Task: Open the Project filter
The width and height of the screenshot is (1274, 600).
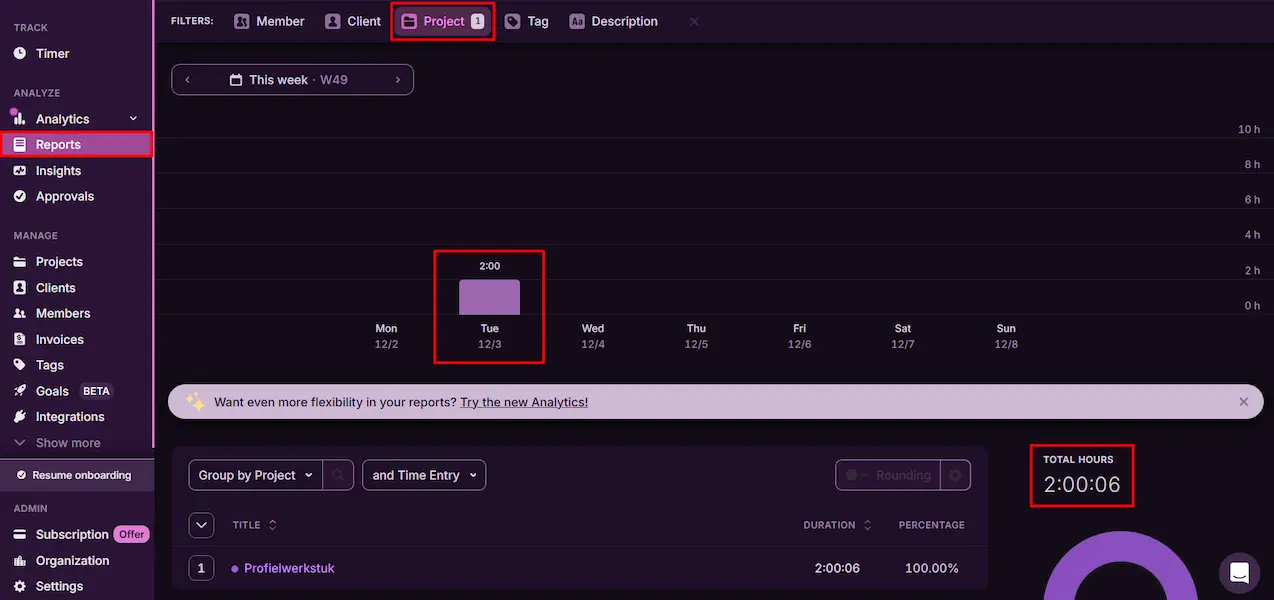Action: tap(442, 21)
